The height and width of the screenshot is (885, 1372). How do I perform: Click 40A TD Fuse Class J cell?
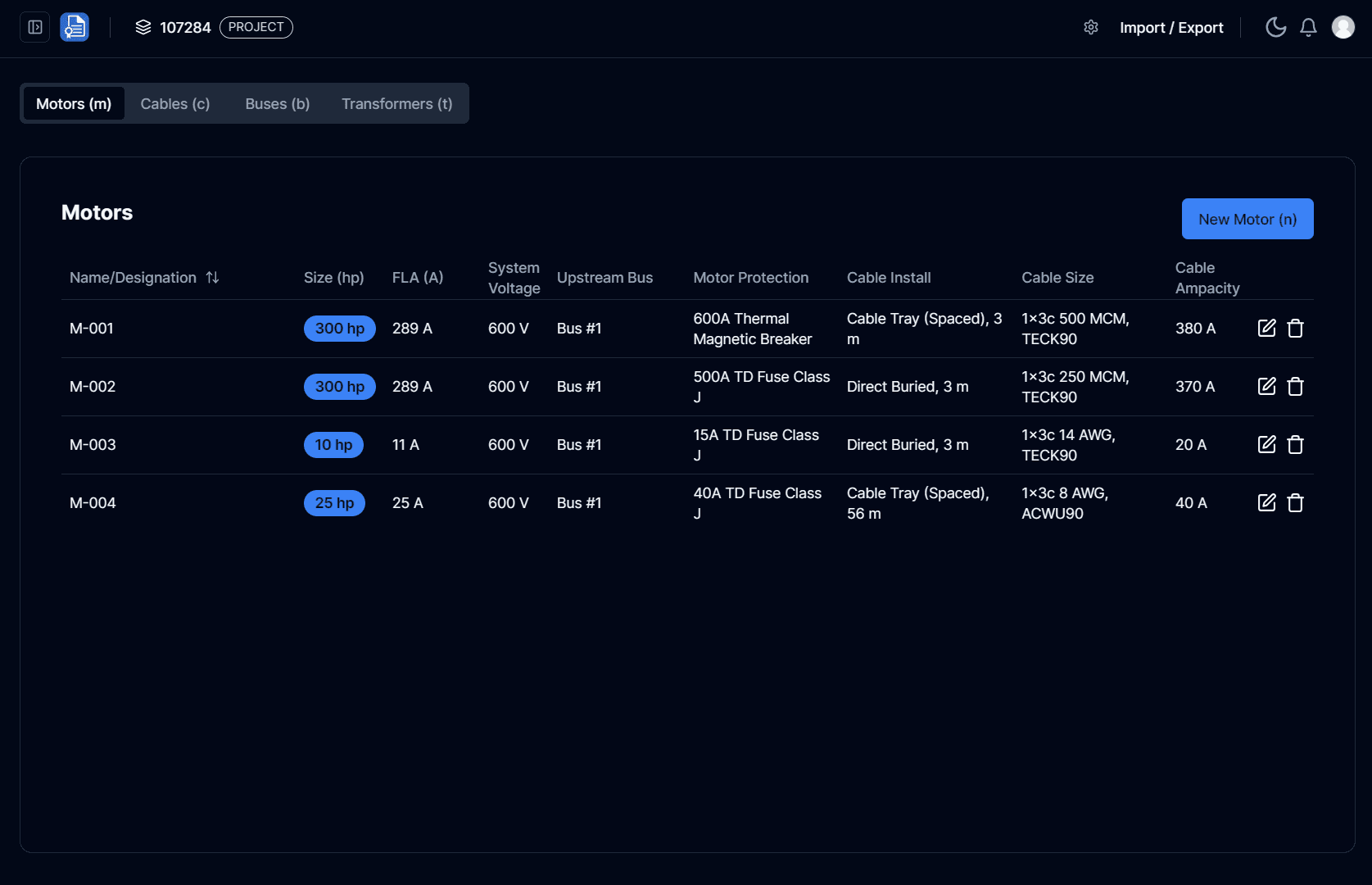click(758, 503)
